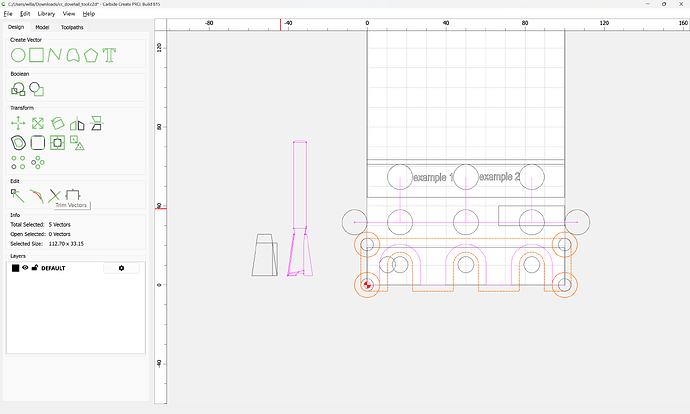Select the gray tool profile shape
The image size is (690, 414).
click(x=264, y=255)
